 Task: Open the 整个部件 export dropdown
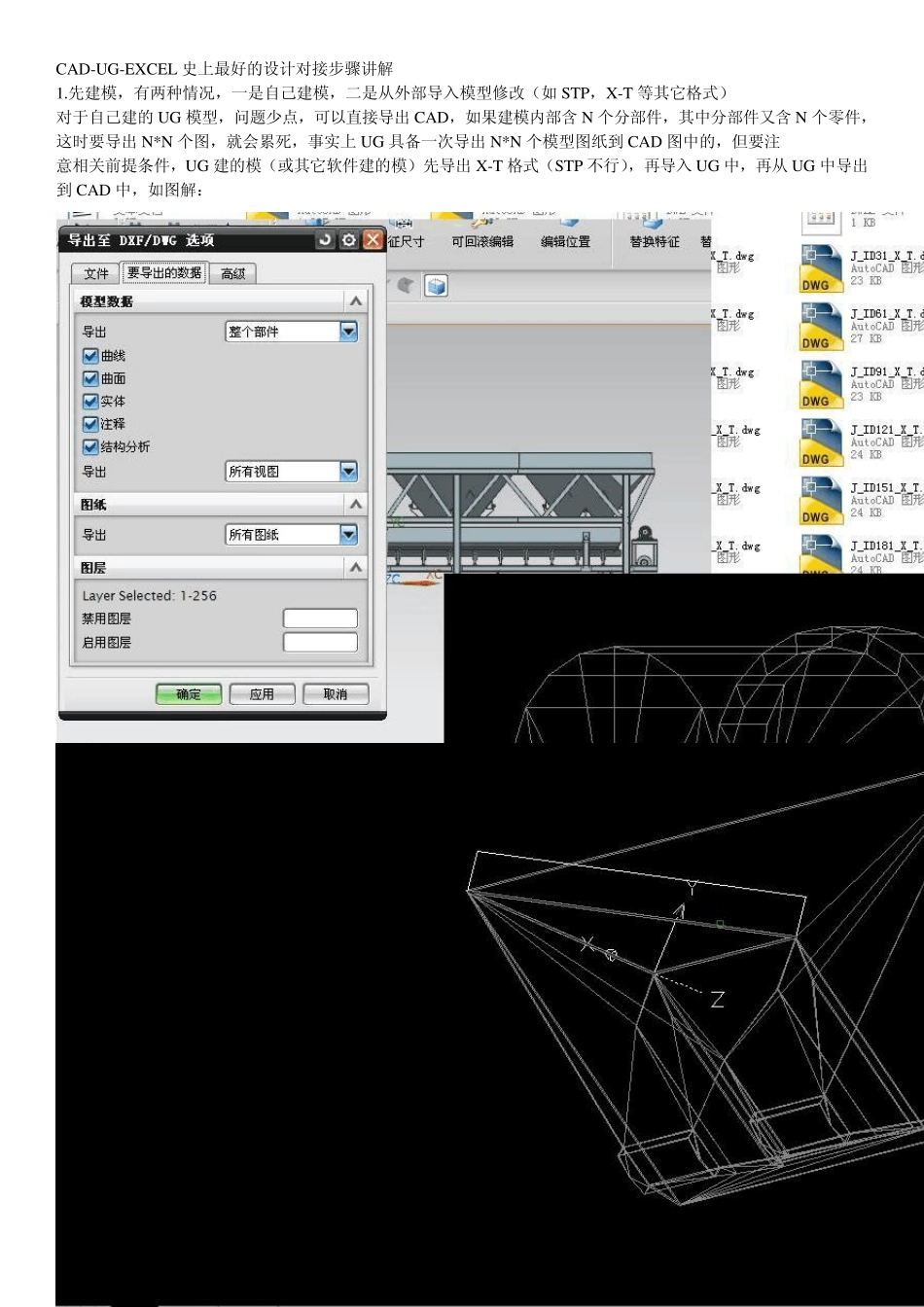(292, 332)
